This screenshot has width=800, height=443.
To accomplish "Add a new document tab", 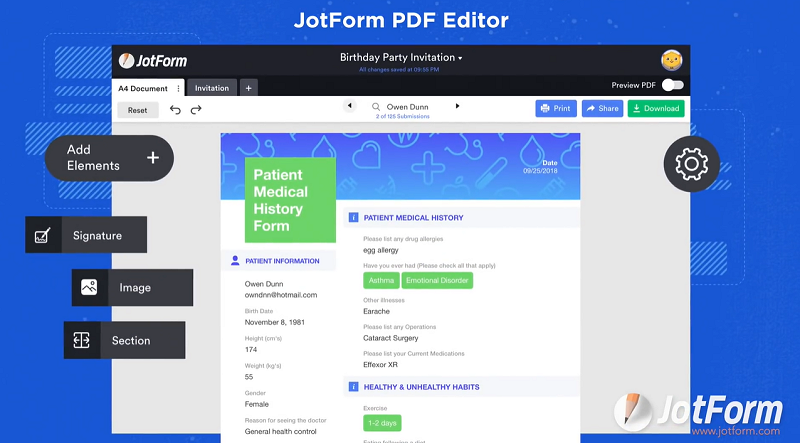I will (x=248, y=88).
